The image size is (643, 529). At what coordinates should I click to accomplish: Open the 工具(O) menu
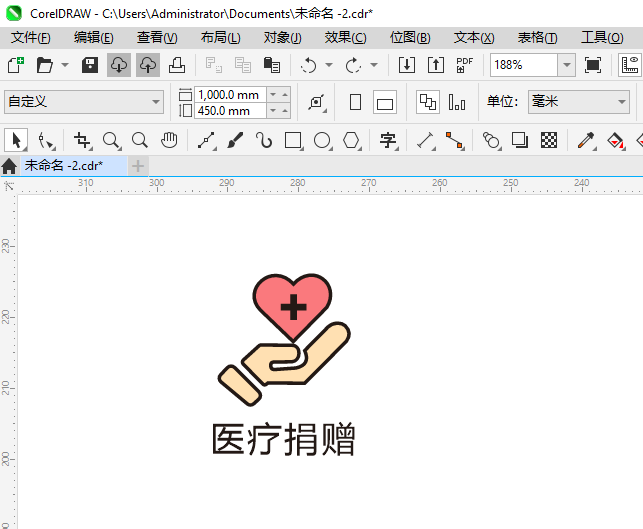602,38
